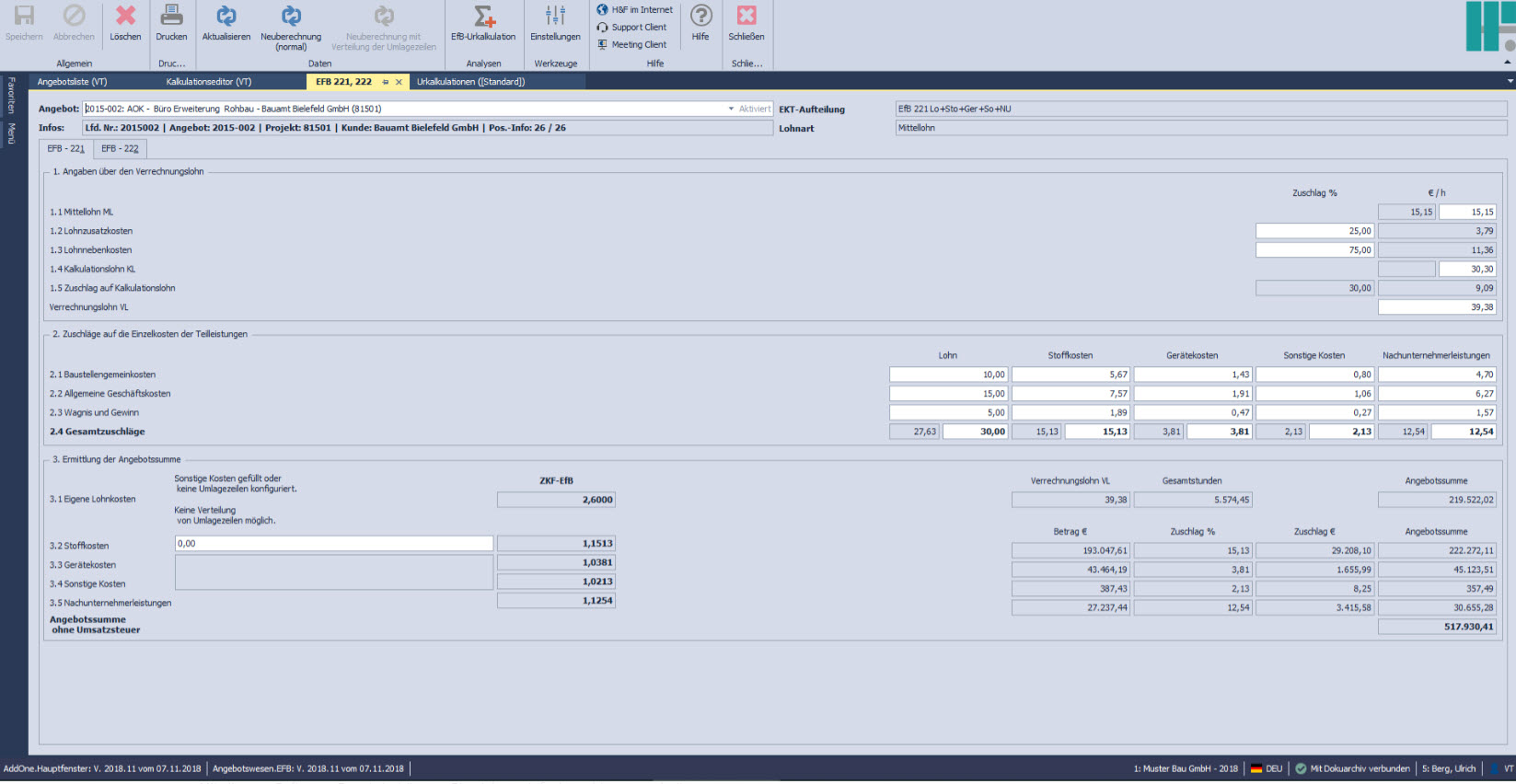
Task: Open the EfB-Urkalkulation analysis
Action: pyautogui.click(x=483, y=17)
